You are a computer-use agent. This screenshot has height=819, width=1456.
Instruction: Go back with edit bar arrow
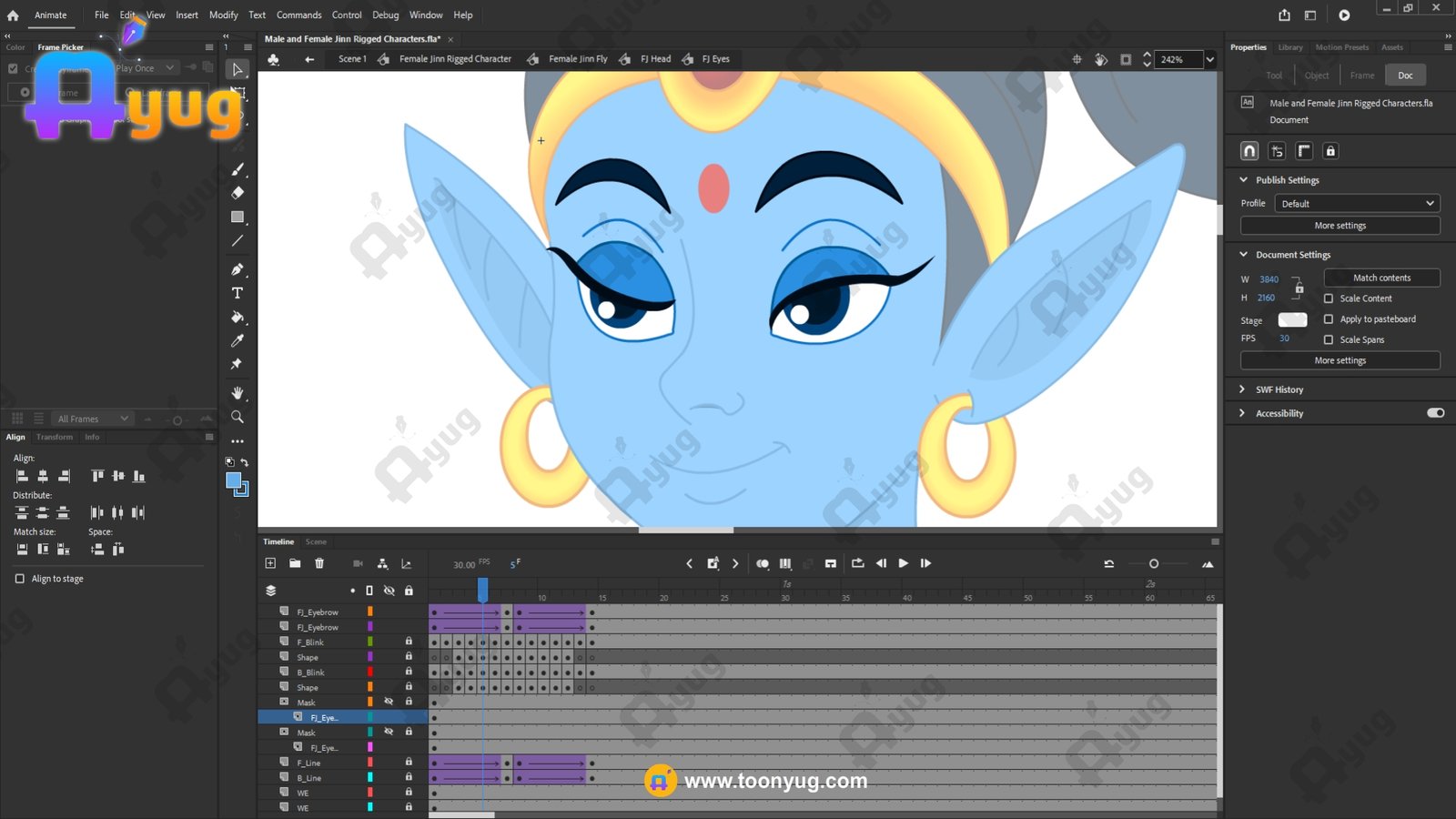(309, 59)
